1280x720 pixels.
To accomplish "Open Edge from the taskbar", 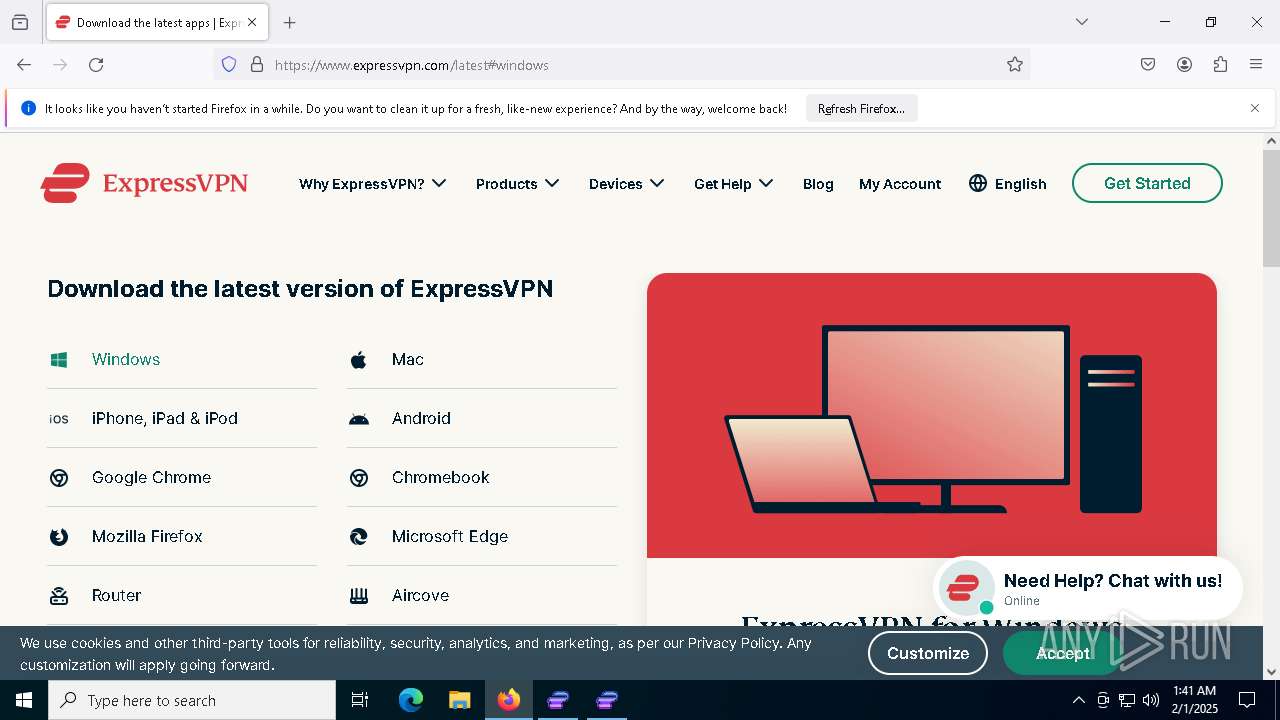I will pos(411,701).
